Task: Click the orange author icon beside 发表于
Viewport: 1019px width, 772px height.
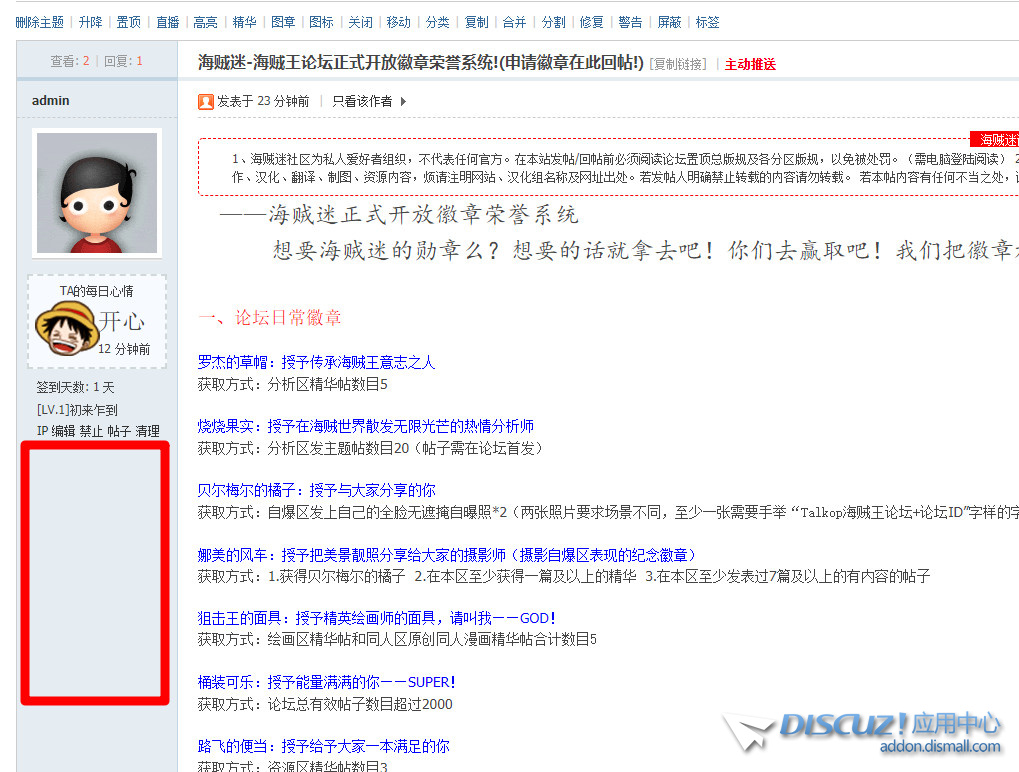Action: (206, 101)
